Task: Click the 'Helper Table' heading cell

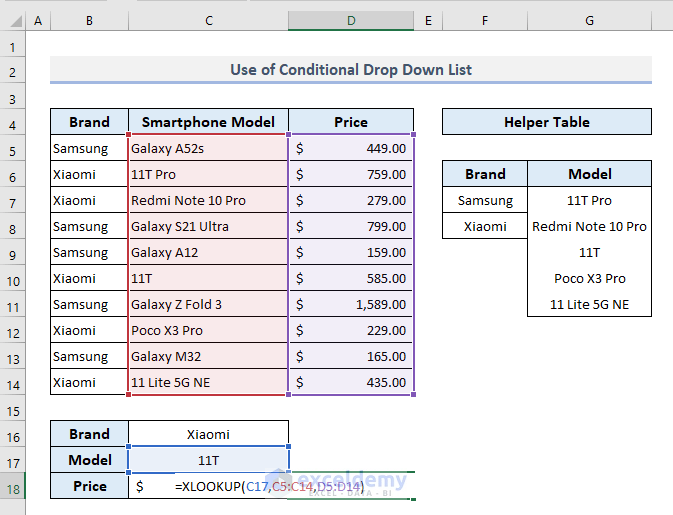Action: pos(546,122)
